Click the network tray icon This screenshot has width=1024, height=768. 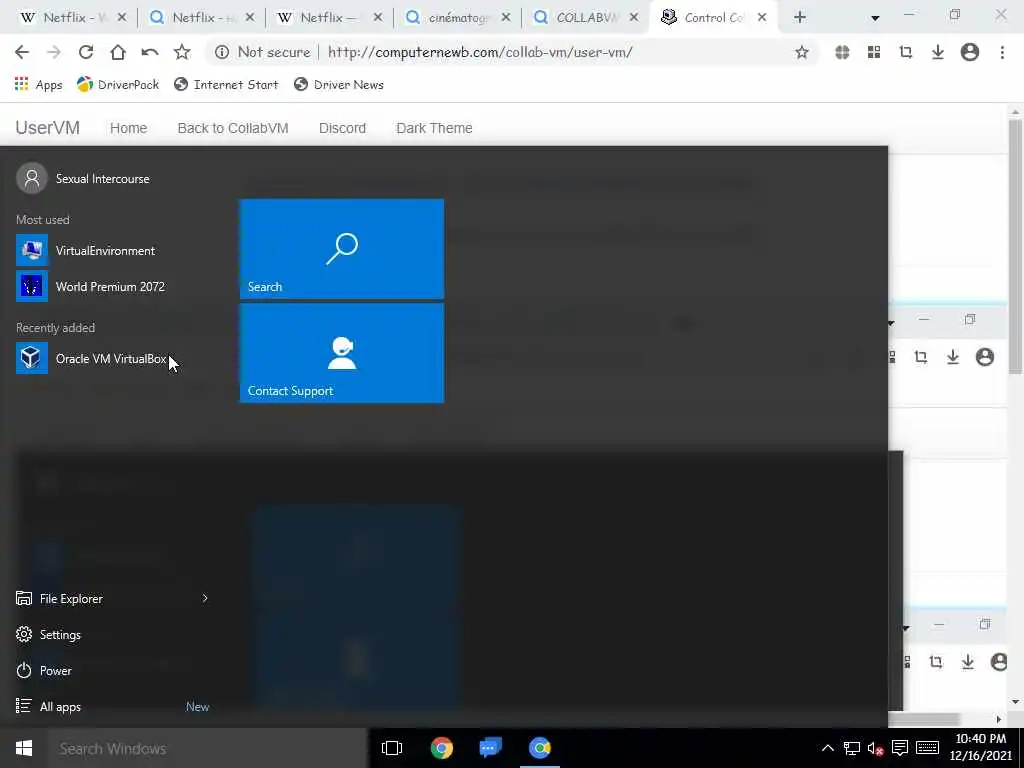tap(852, 748)
